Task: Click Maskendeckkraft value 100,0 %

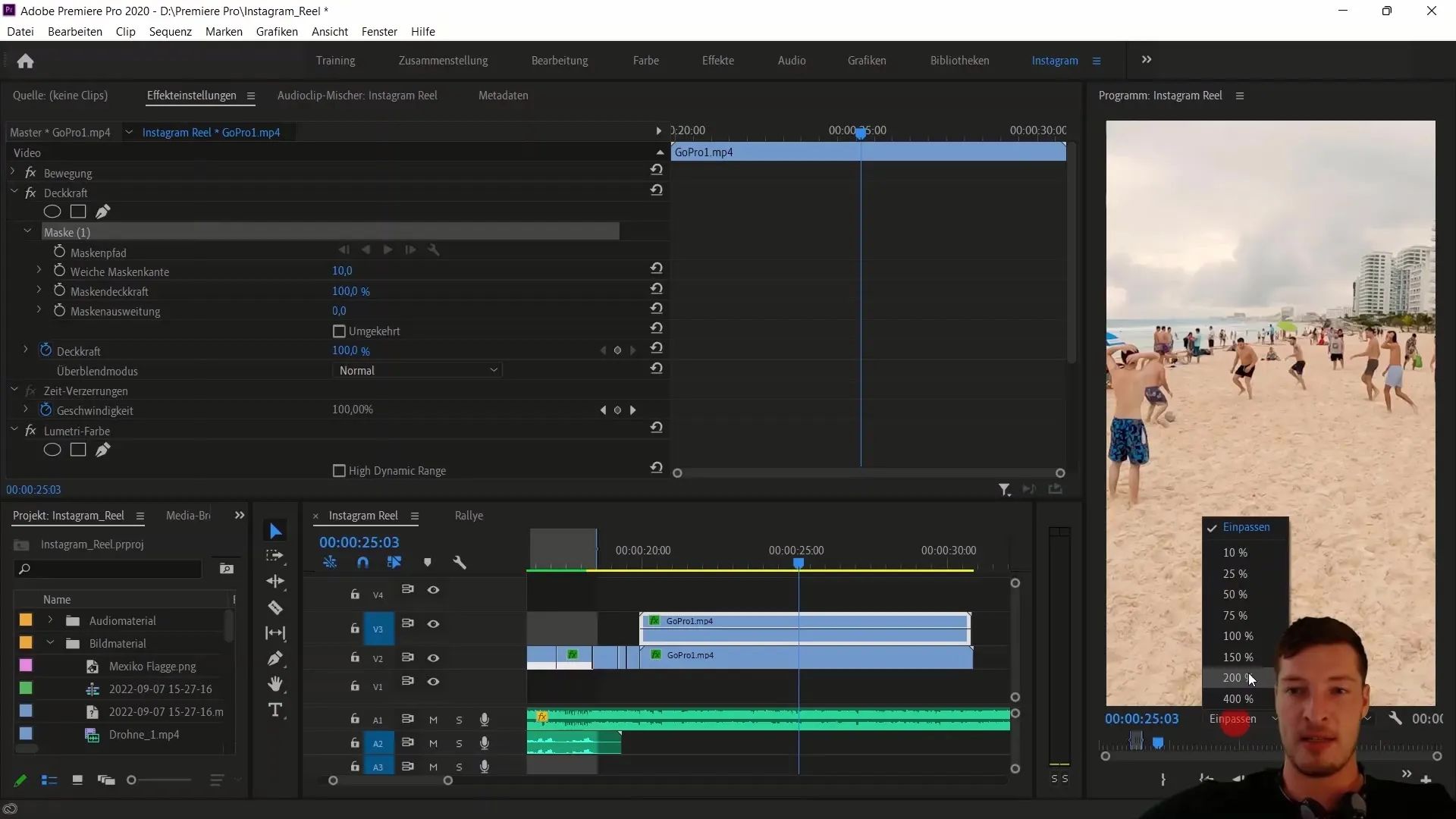Action: 351,291
